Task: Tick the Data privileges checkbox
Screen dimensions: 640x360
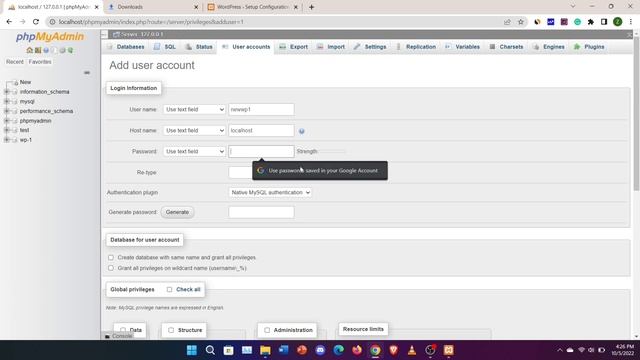Action: [x=123, y=330]
